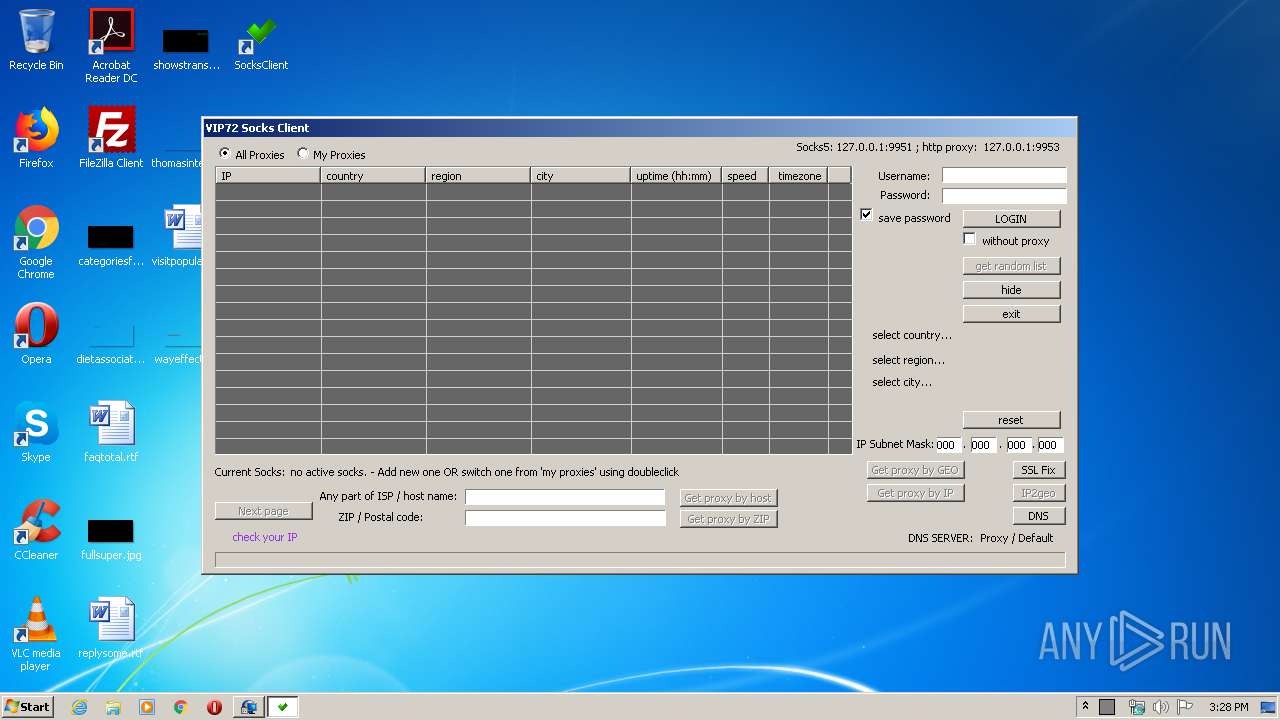Click the ZIP / Postal code input field
This screenshot has width=1280, height=720.
[565, 518]
